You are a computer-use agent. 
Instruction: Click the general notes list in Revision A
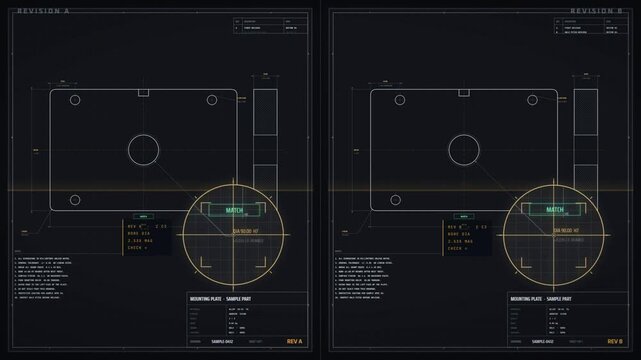tap(43, 278)
